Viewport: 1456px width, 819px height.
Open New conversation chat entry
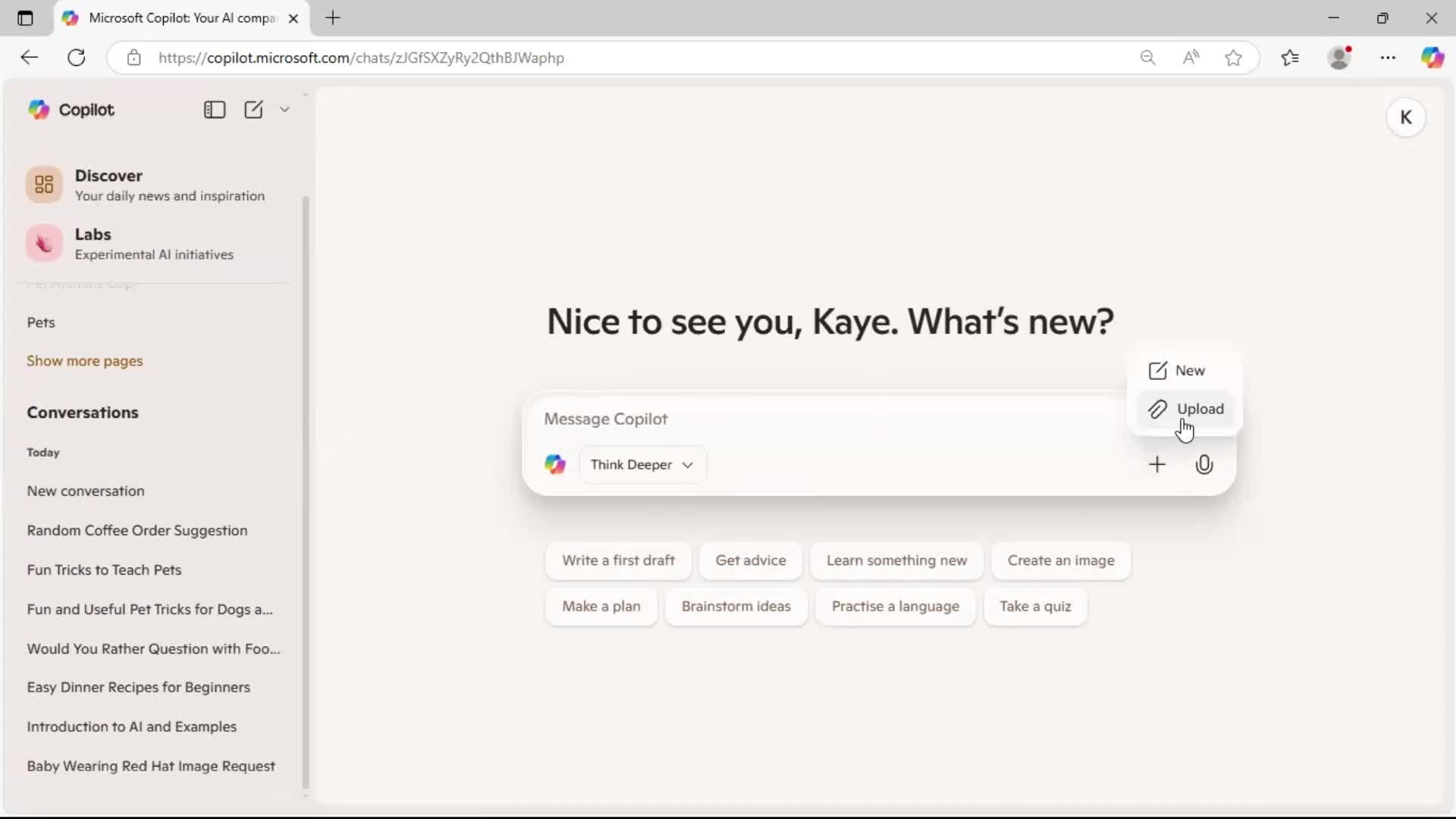pyautogui.click(x=86, y=491)
